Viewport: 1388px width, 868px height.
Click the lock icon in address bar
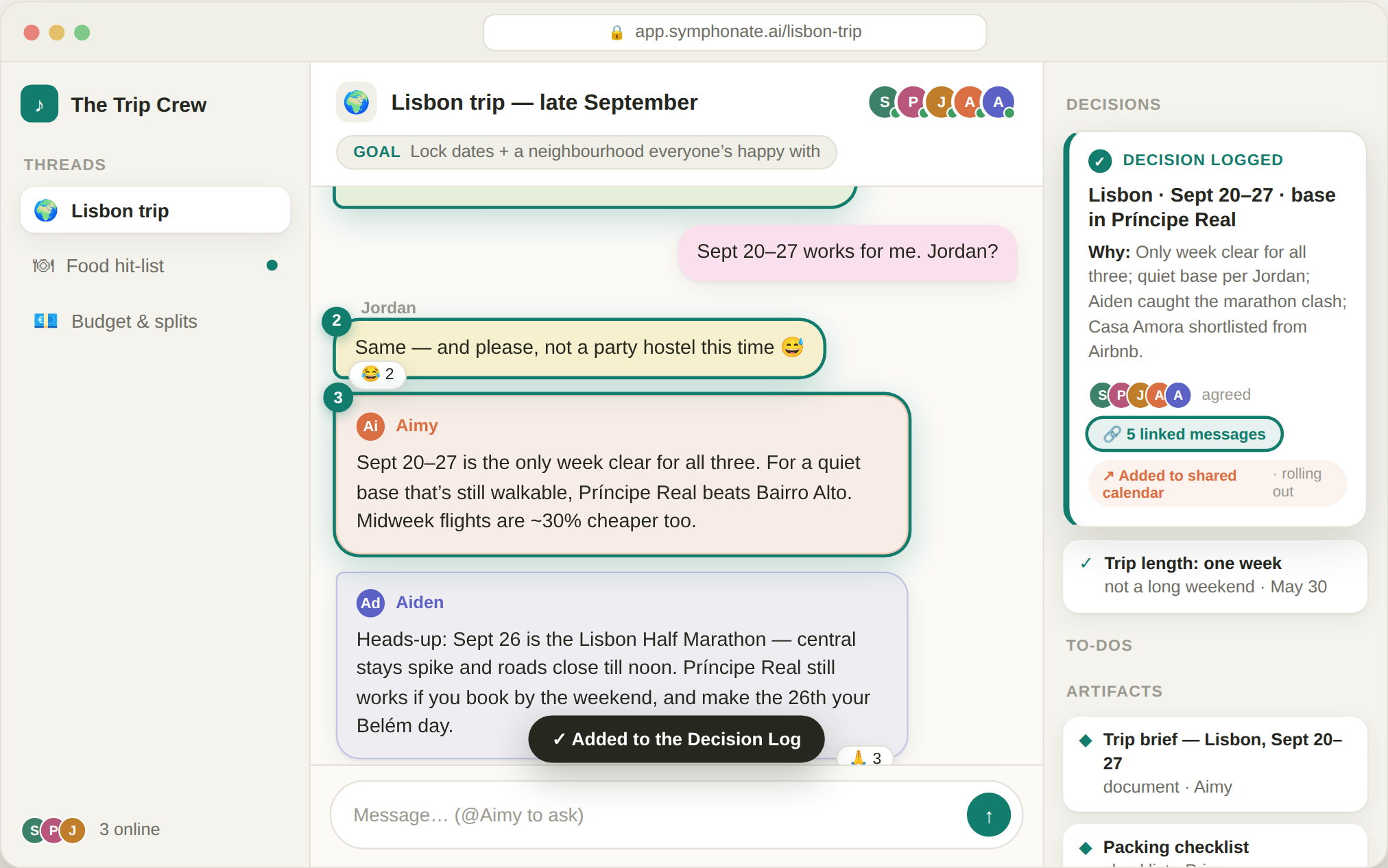617,32
